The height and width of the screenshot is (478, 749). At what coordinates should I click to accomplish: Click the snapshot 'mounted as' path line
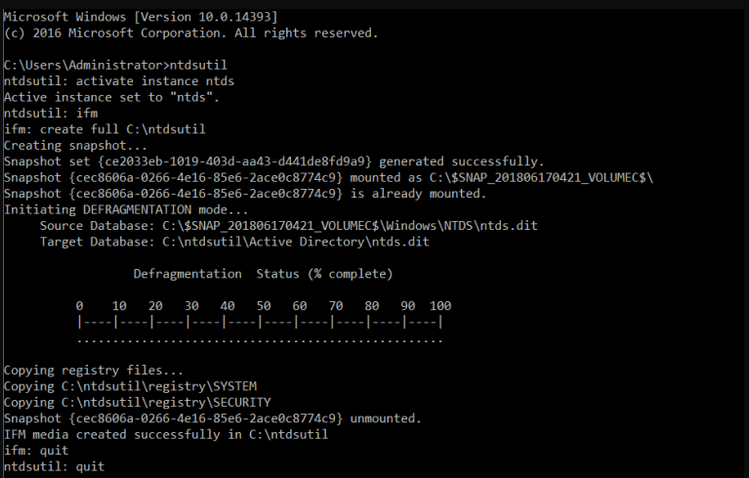coord(328,178)
